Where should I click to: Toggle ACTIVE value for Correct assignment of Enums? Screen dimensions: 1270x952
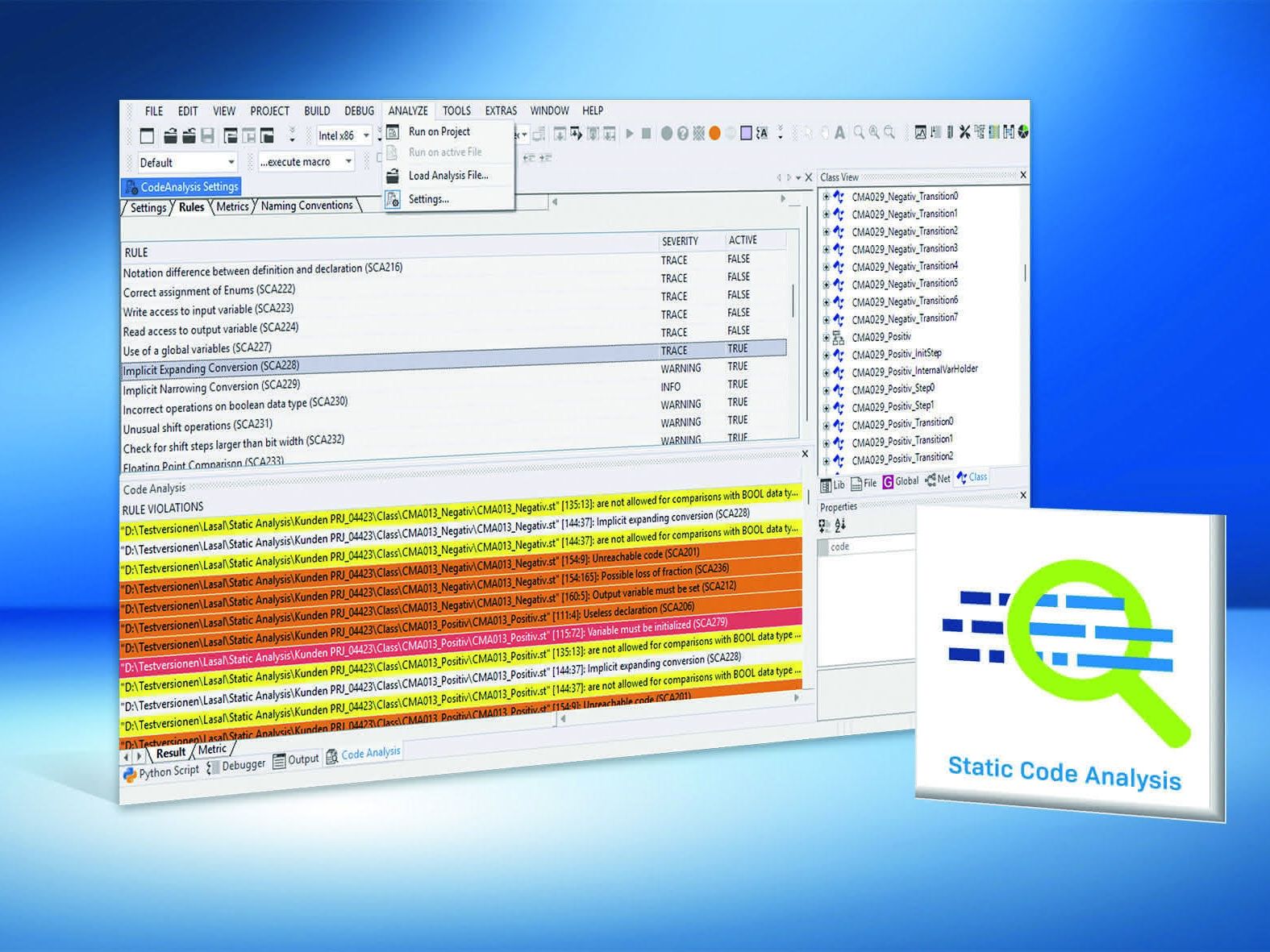(738, 276)
